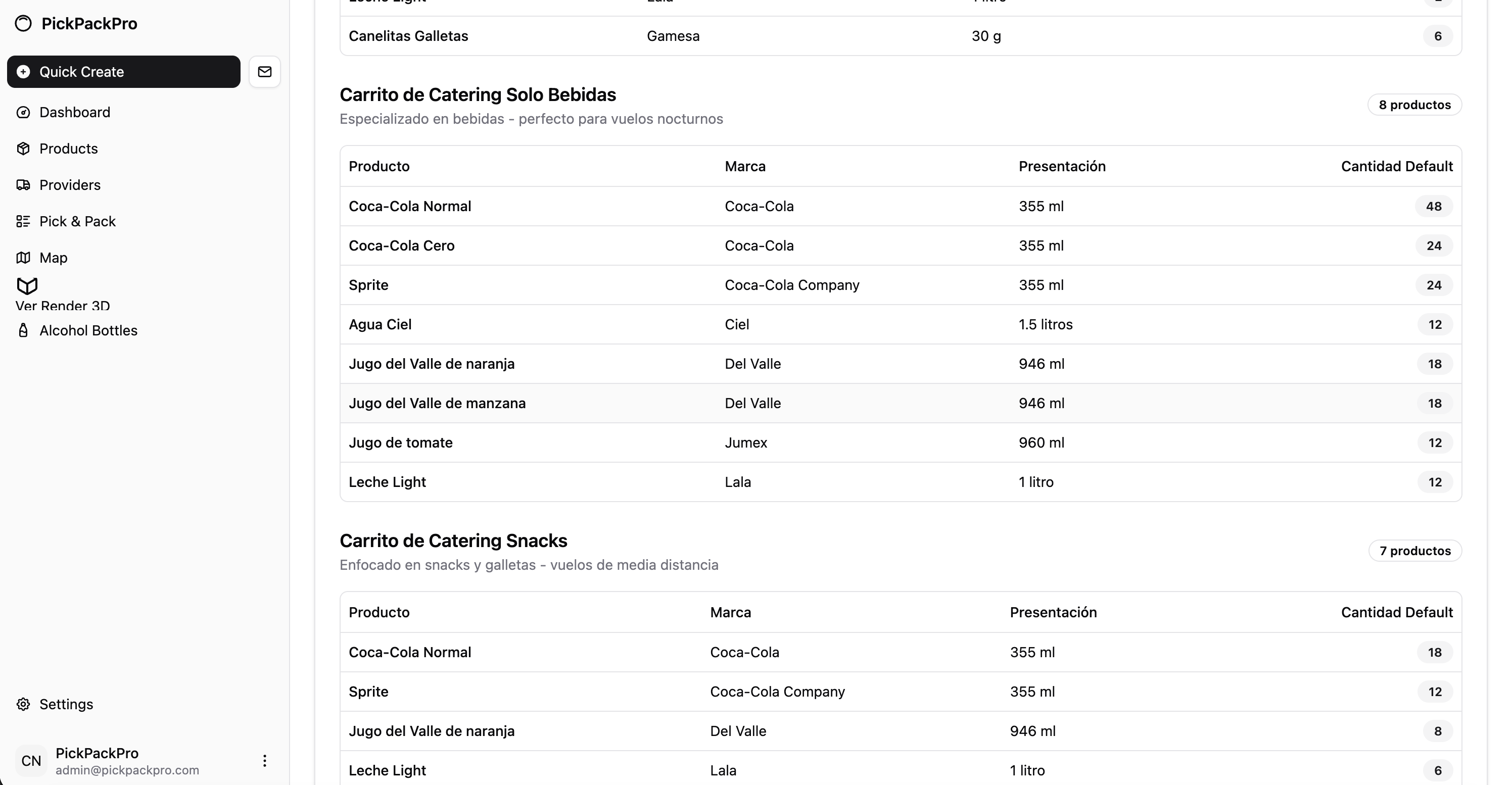This screenshot has width=1512, height=785.
Task: Click the PickPackPro logo icon
Action: point(23,23)
